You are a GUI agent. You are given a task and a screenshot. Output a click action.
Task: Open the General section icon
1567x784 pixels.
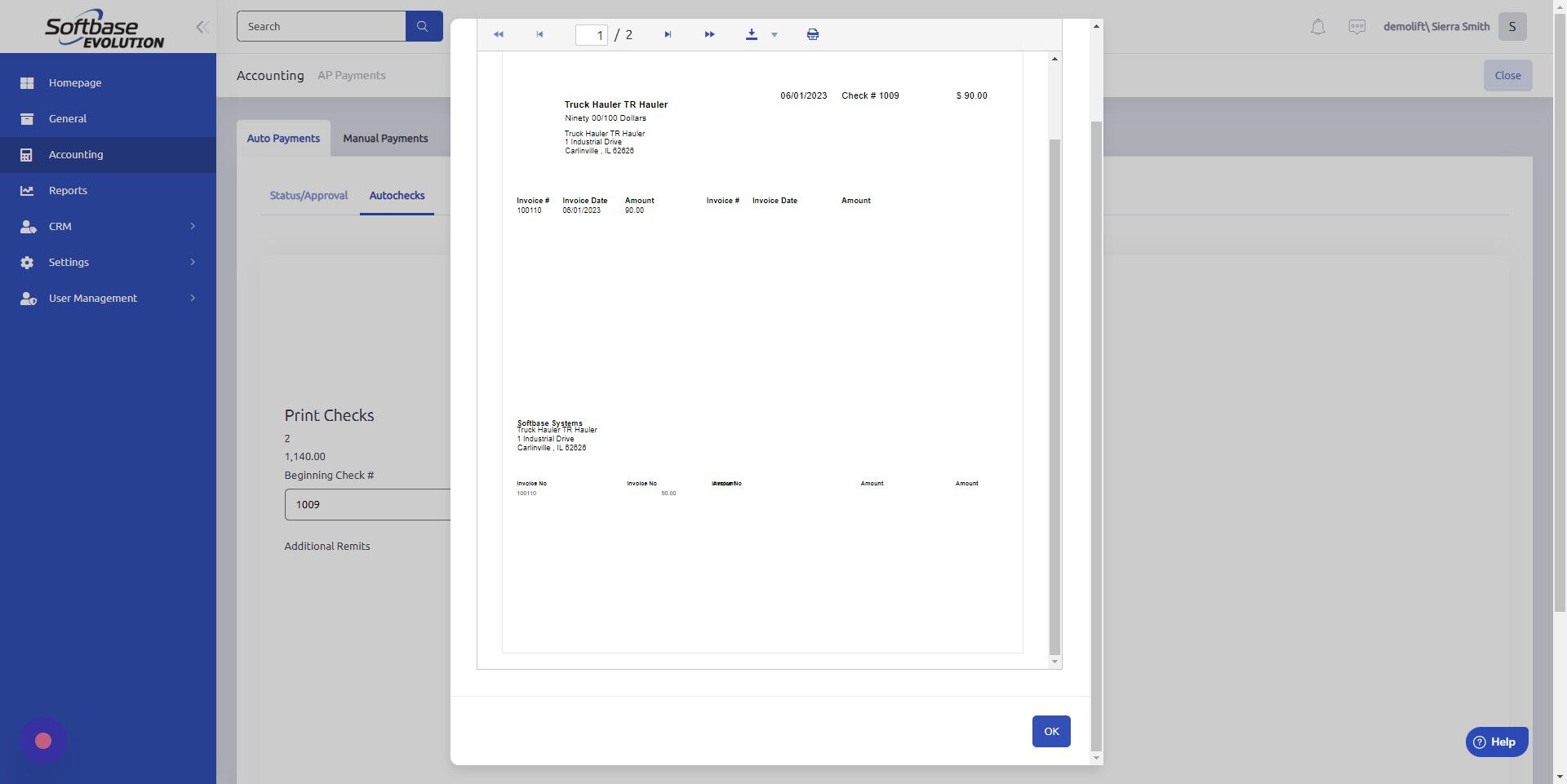click(x=27, y=118)
